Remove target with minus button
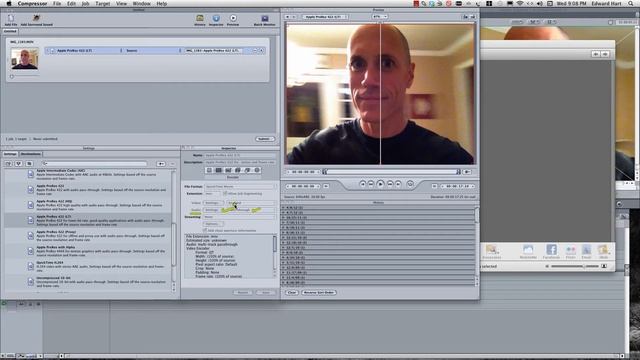Image resolution: width=640 pixels, height=360 pixels. tap(255, 51)
